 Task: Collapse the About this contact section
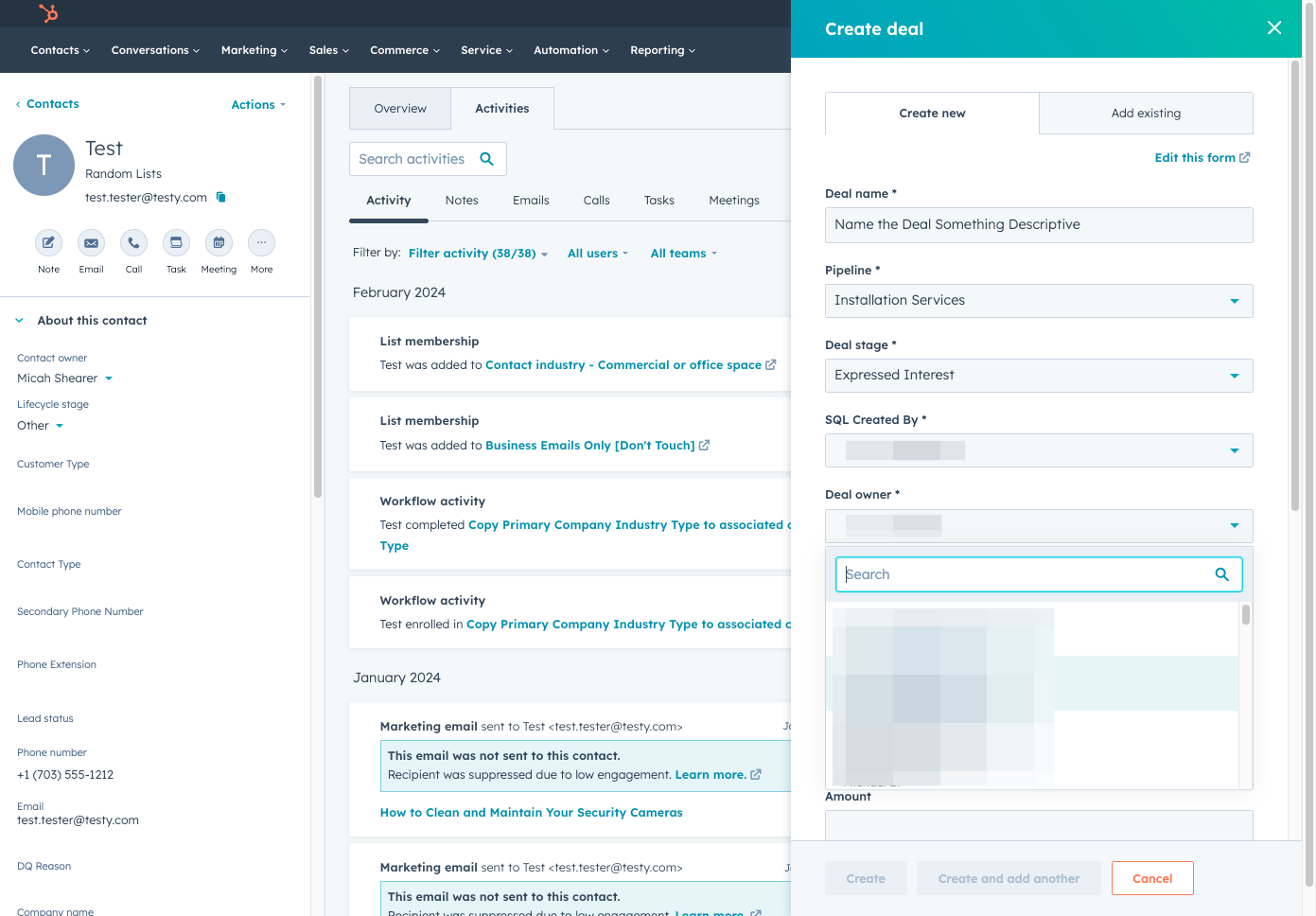click(19, 321)
